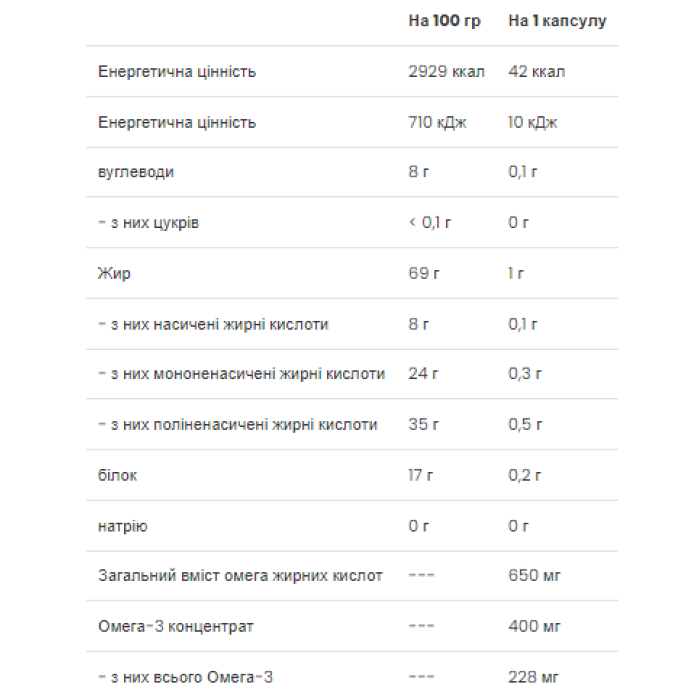This screenshot has width=700, height=700.
Task: Click the 10 кДж per capsule value
Action: (532, 122)
